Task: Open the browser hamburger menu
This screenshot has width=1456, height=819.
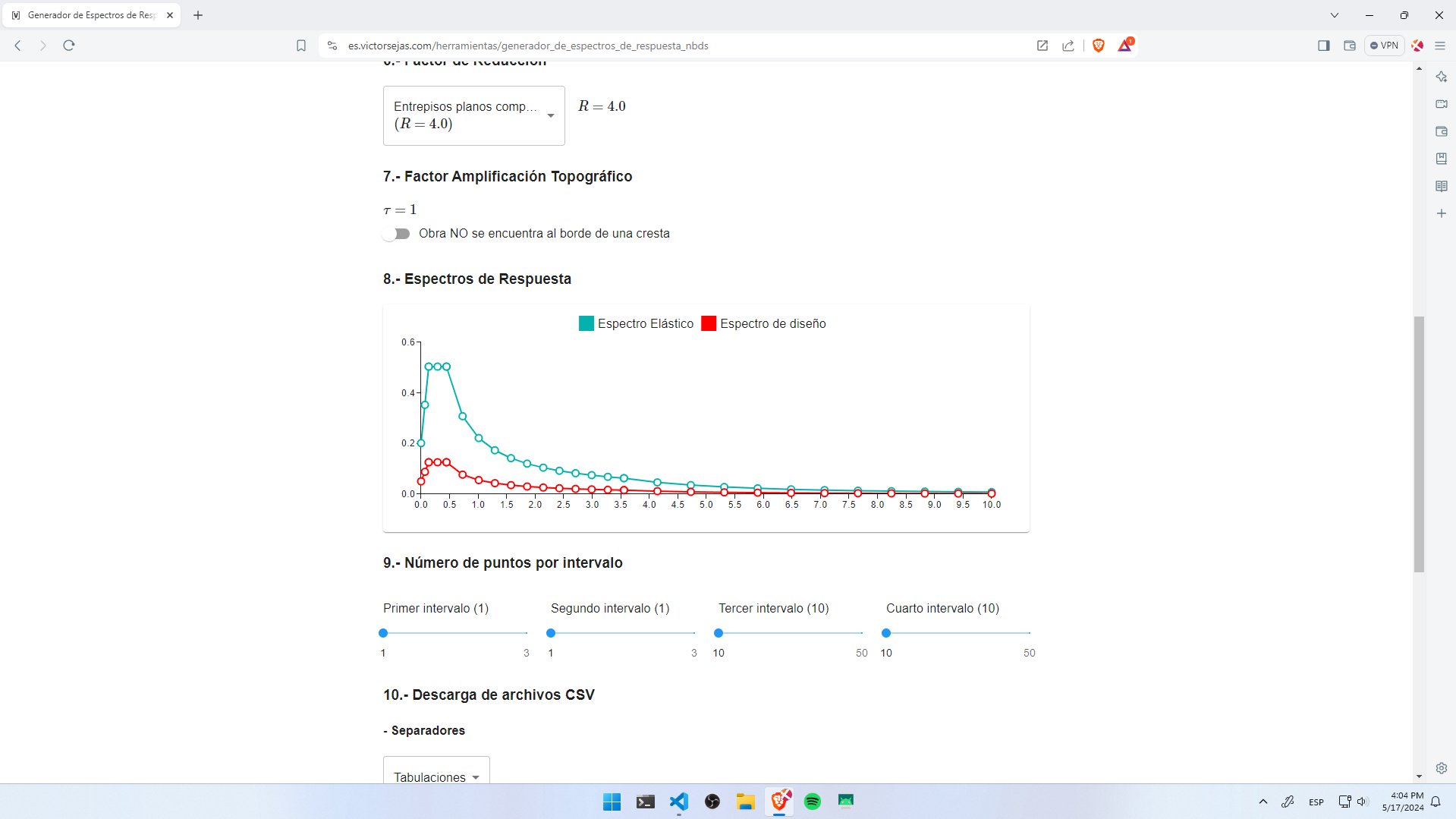Action: [1441, 46]
